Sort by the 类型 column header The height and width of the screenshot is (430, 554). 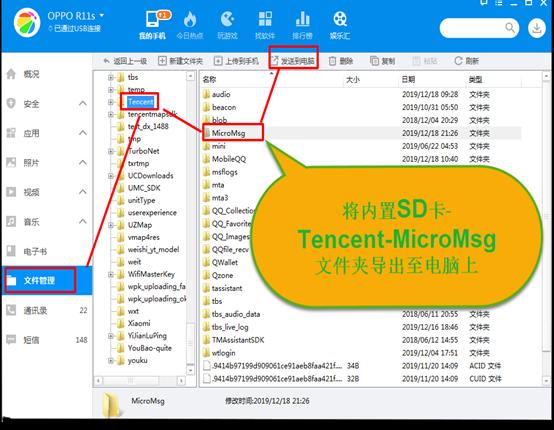[493, 79]
